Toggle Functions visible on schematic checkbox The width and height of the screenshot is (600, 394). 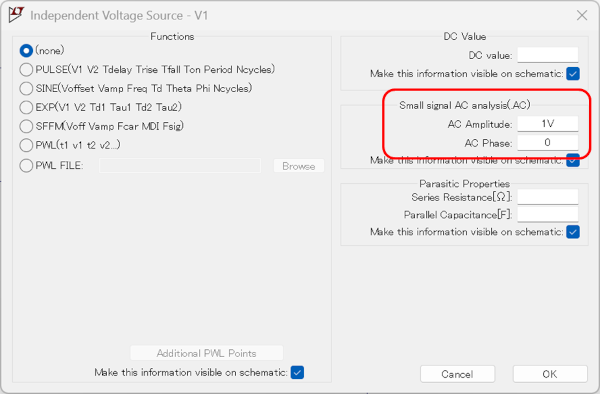click(x=297, y=372)
